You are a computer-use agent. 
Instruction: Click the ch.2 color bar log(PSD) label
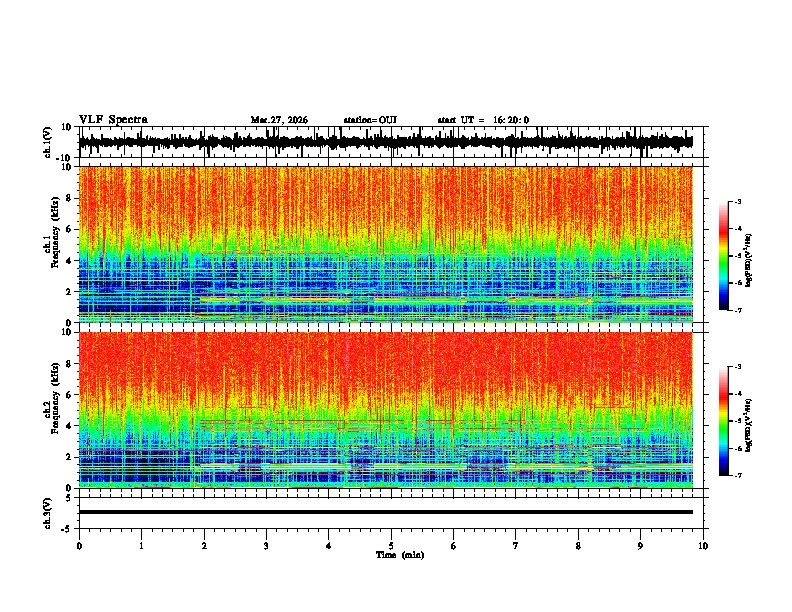coord(748,425)
